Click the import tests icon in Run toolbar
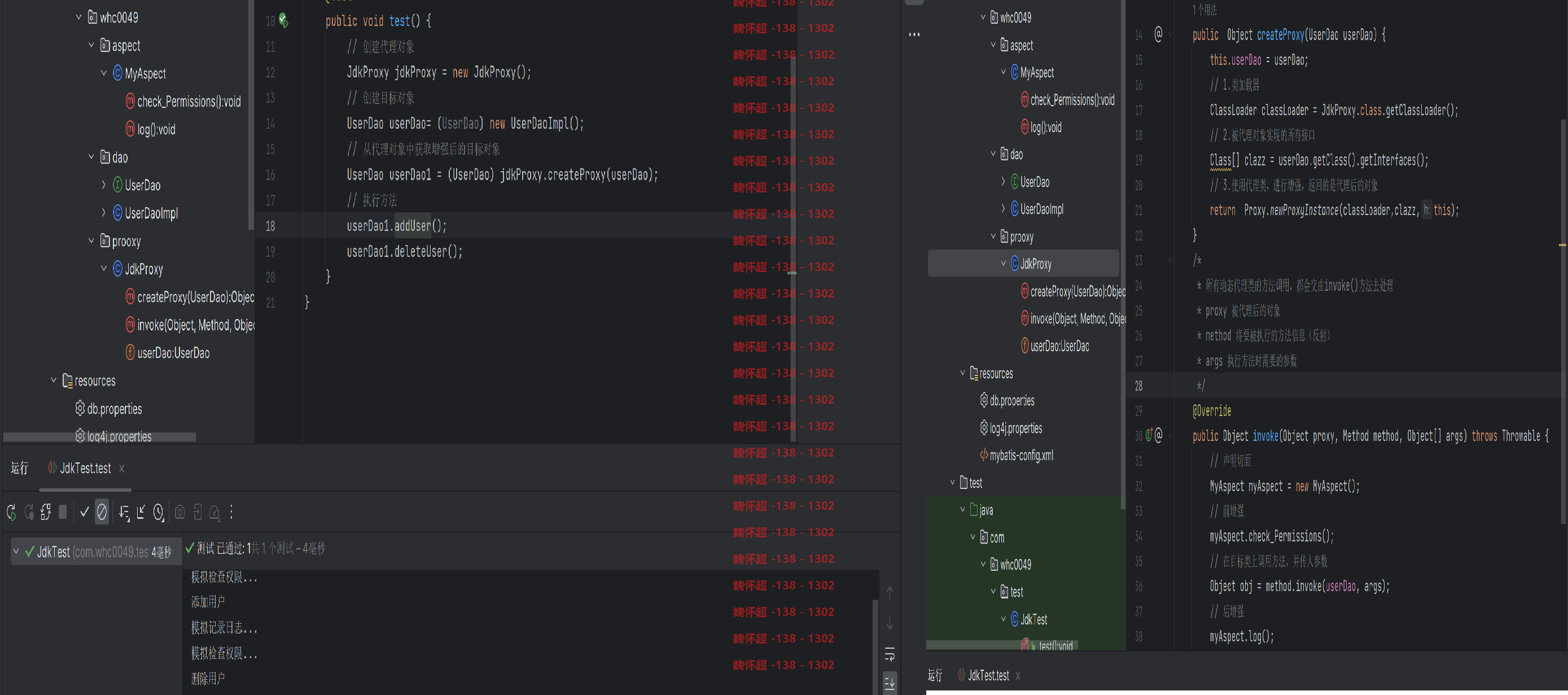This screenshot has width=1568, height=695. 197,512
